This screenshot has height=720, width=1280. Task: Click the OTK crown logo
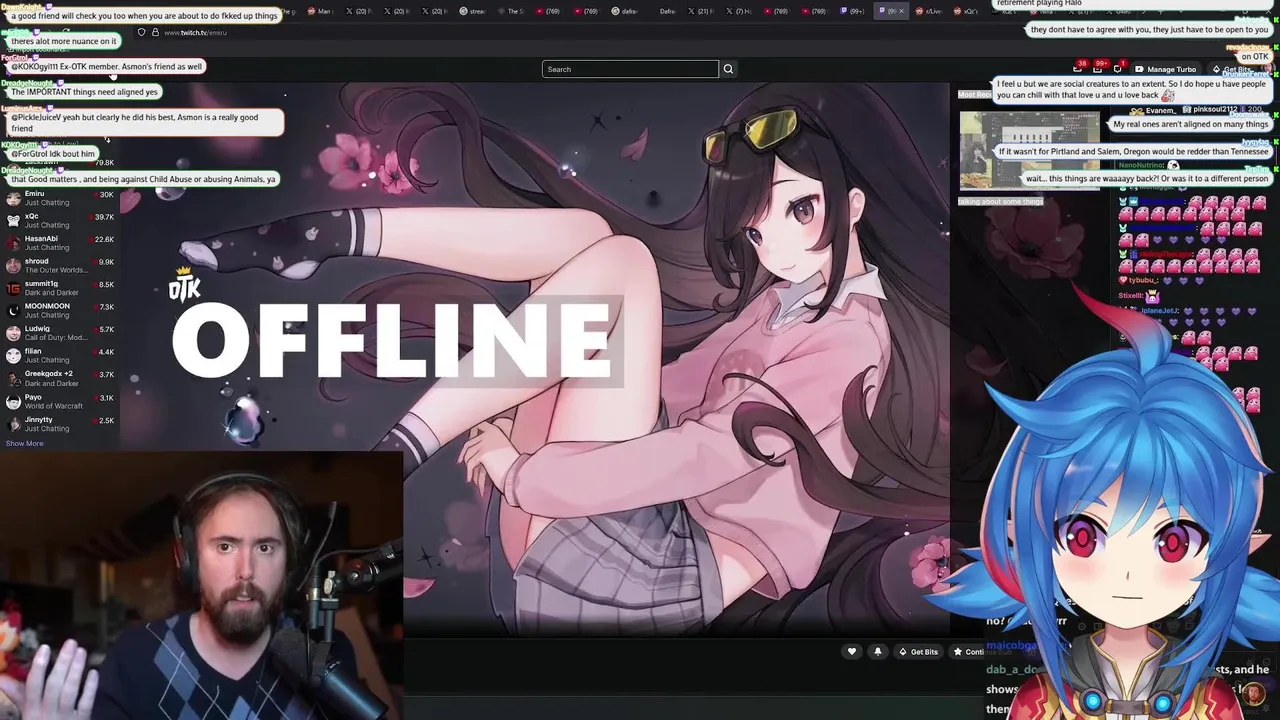click(184, 284)
